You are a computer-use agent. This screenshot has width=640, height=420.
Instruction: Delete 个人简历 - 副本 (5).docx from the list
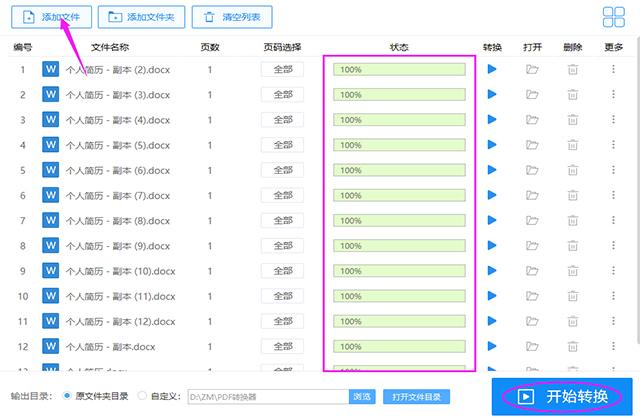(573, 145)
